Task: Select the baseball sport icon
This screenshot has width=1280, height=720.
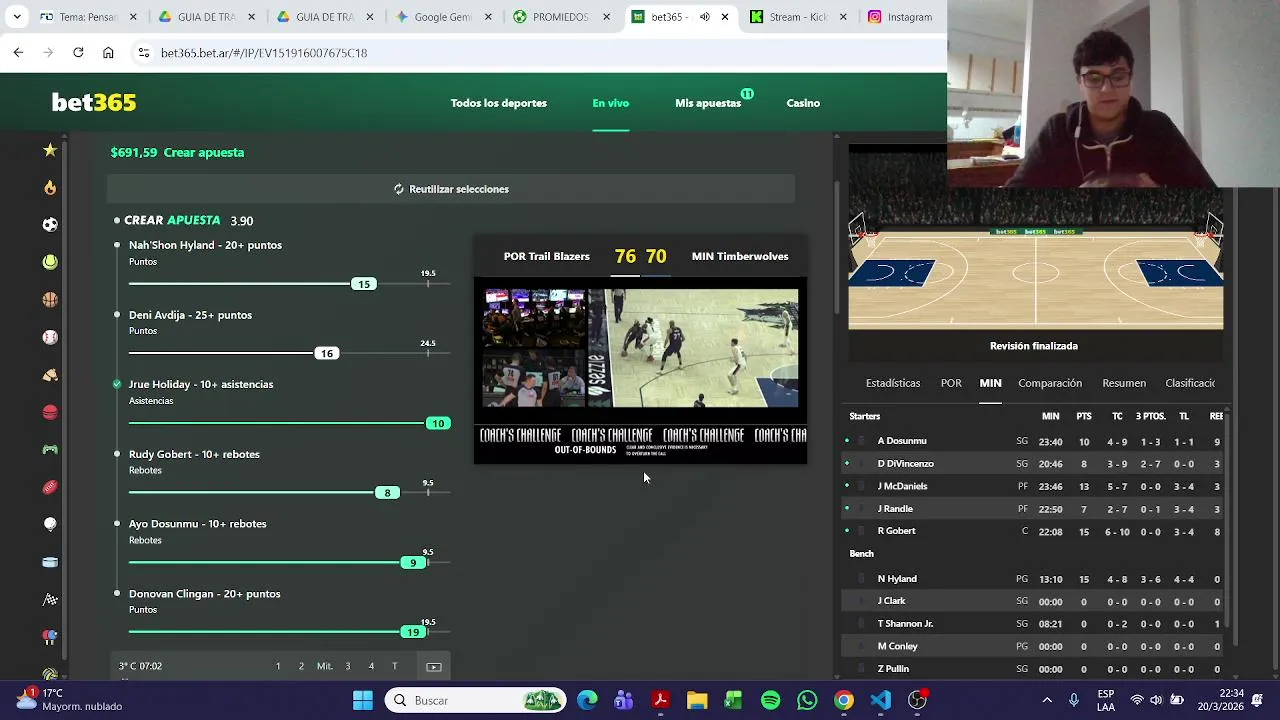Action: 50,337
